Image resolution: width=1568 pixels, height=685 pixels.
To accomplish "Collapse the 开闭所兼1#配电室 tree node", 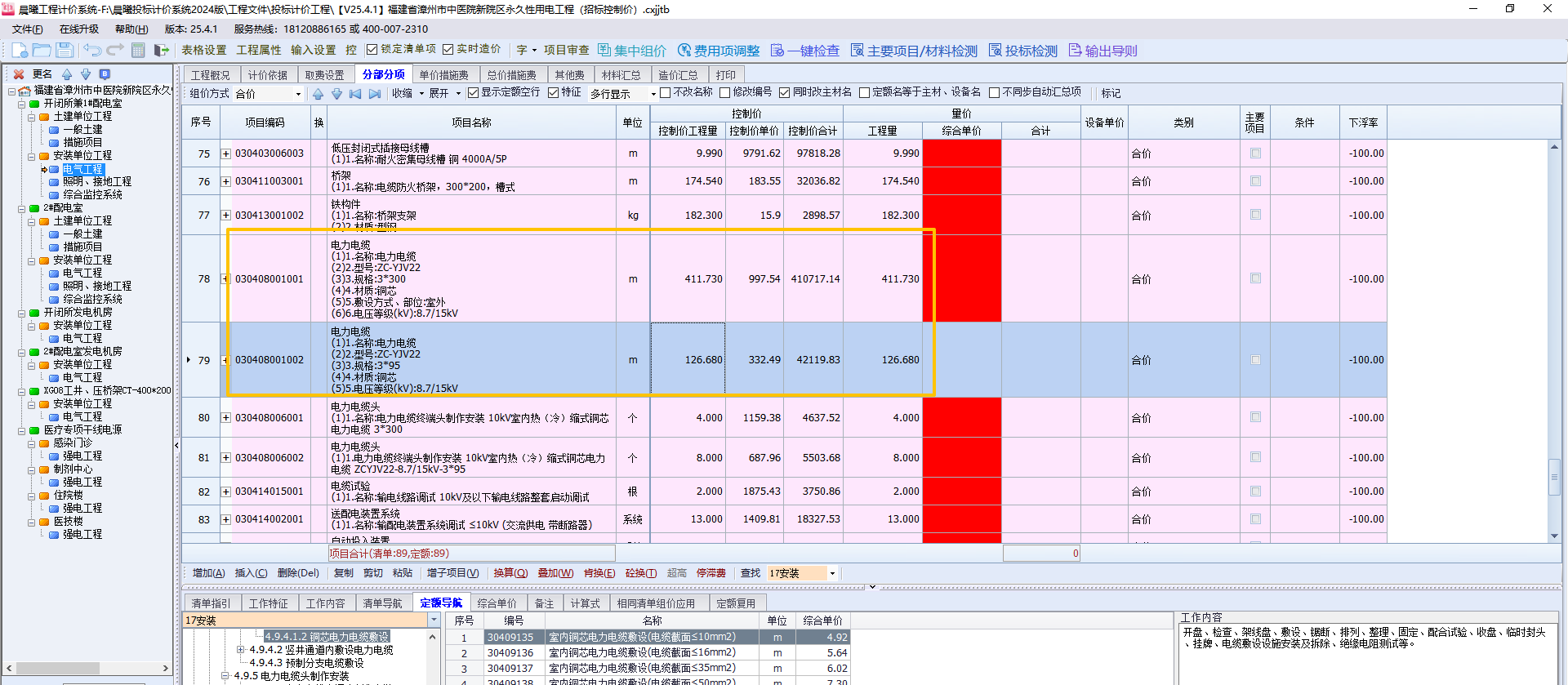I will (22, 104).
